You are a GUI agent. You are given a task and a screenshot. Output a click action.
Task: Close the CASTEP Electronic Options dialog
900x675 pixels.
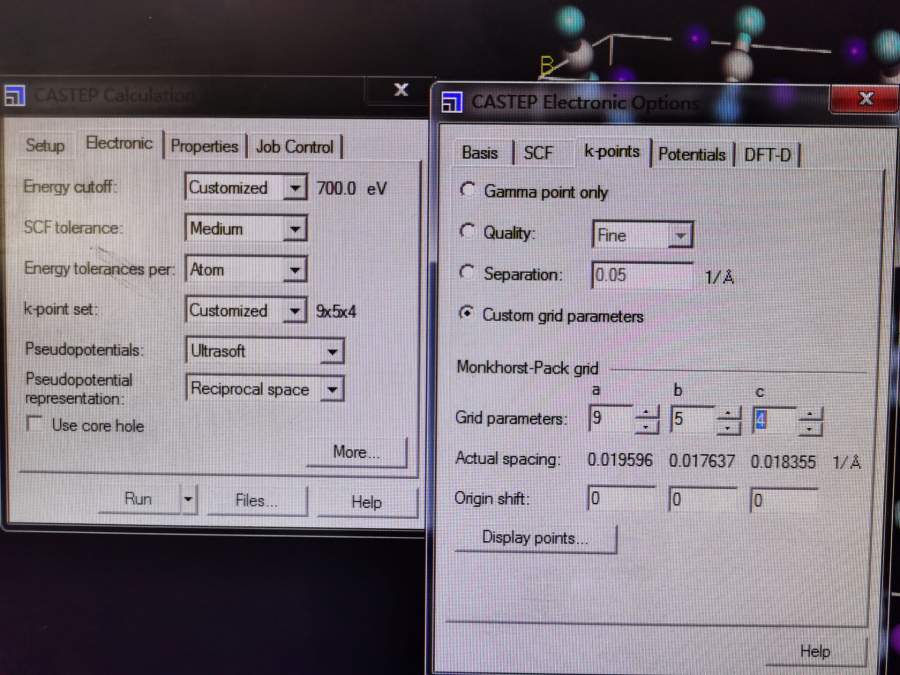[x=865, y=99]
